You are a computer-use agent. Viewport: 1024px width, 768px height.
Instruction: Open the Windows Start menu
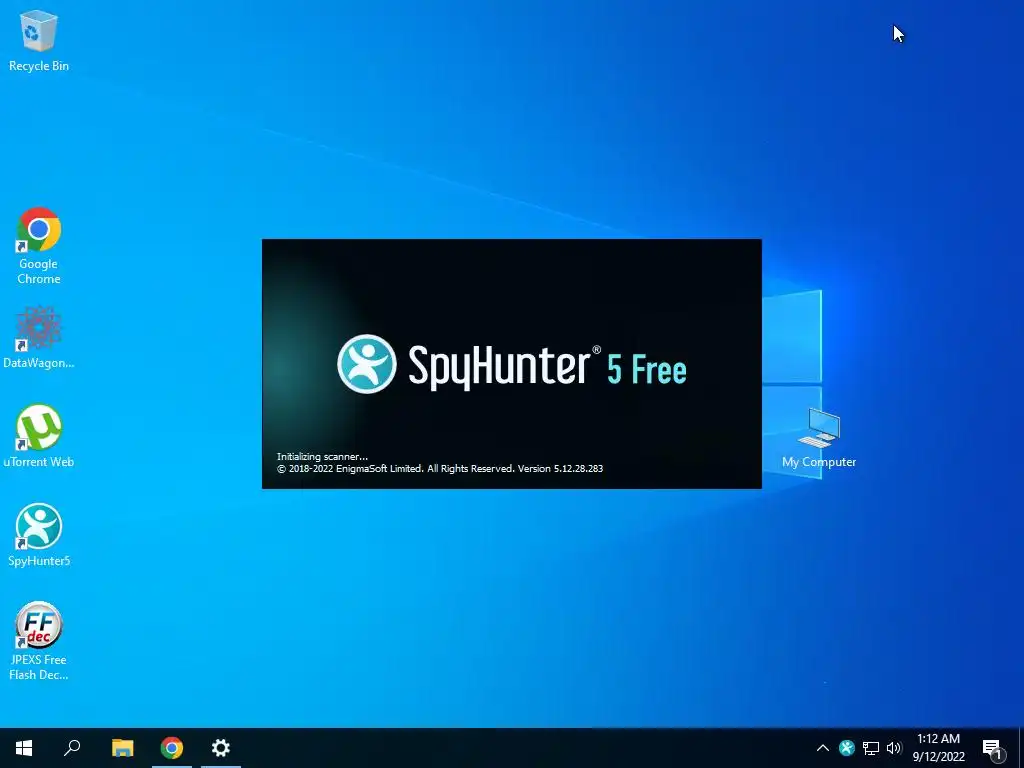click(x=24, y=748)
